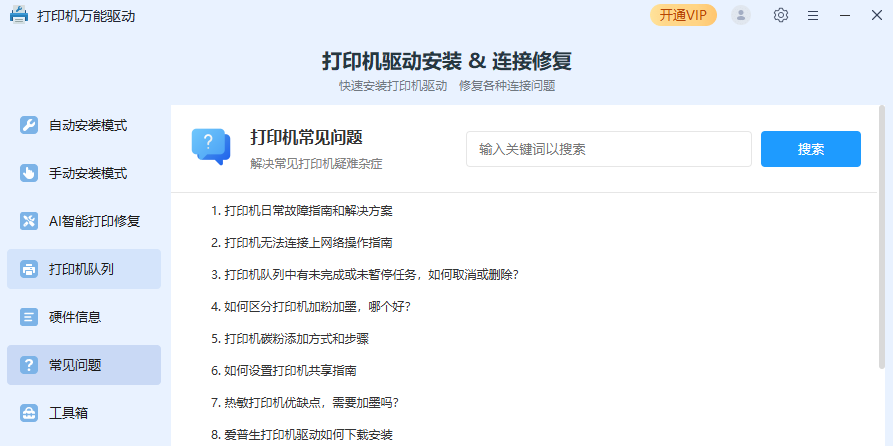This screenshot has width=893, height=446.
Task: Click the list icon beside 硬件信息
Action: (29, 317)
